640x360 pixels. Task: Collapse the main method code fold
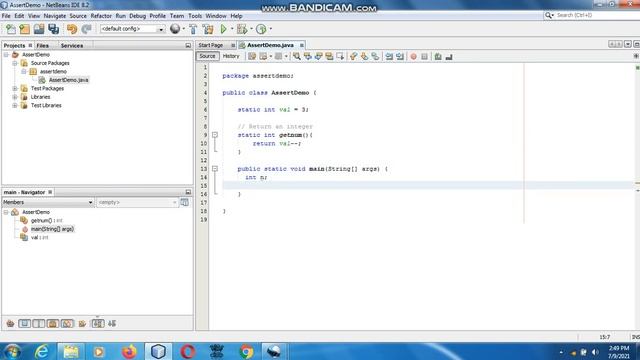pos(215,169)
